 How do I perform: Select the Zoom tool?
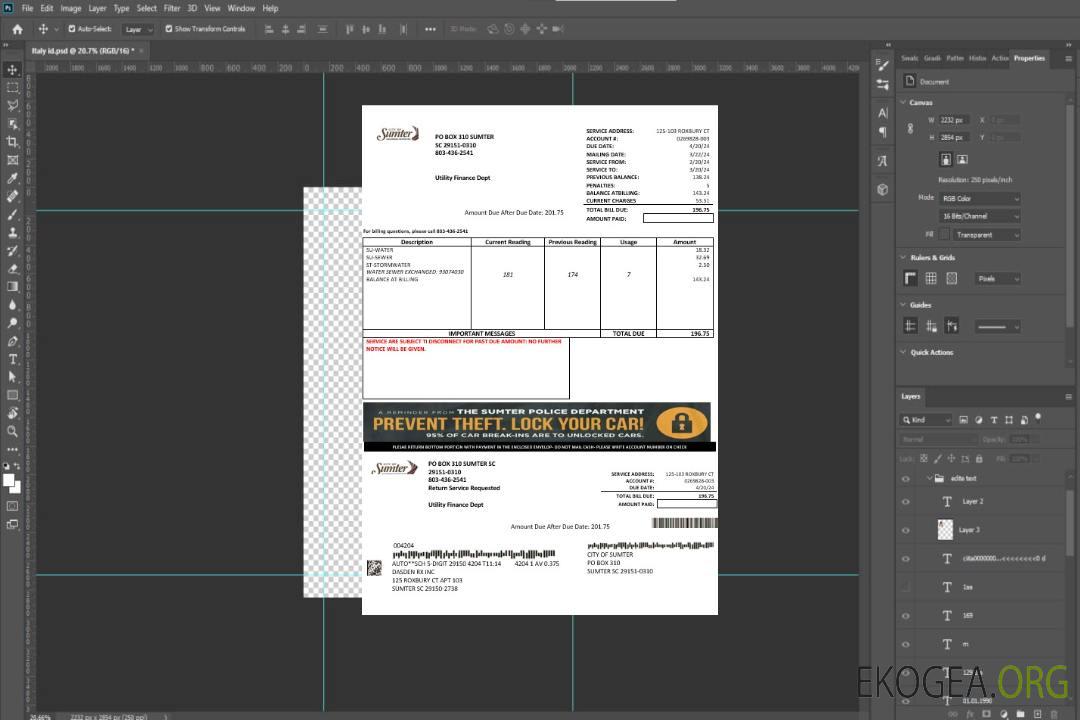13,431
